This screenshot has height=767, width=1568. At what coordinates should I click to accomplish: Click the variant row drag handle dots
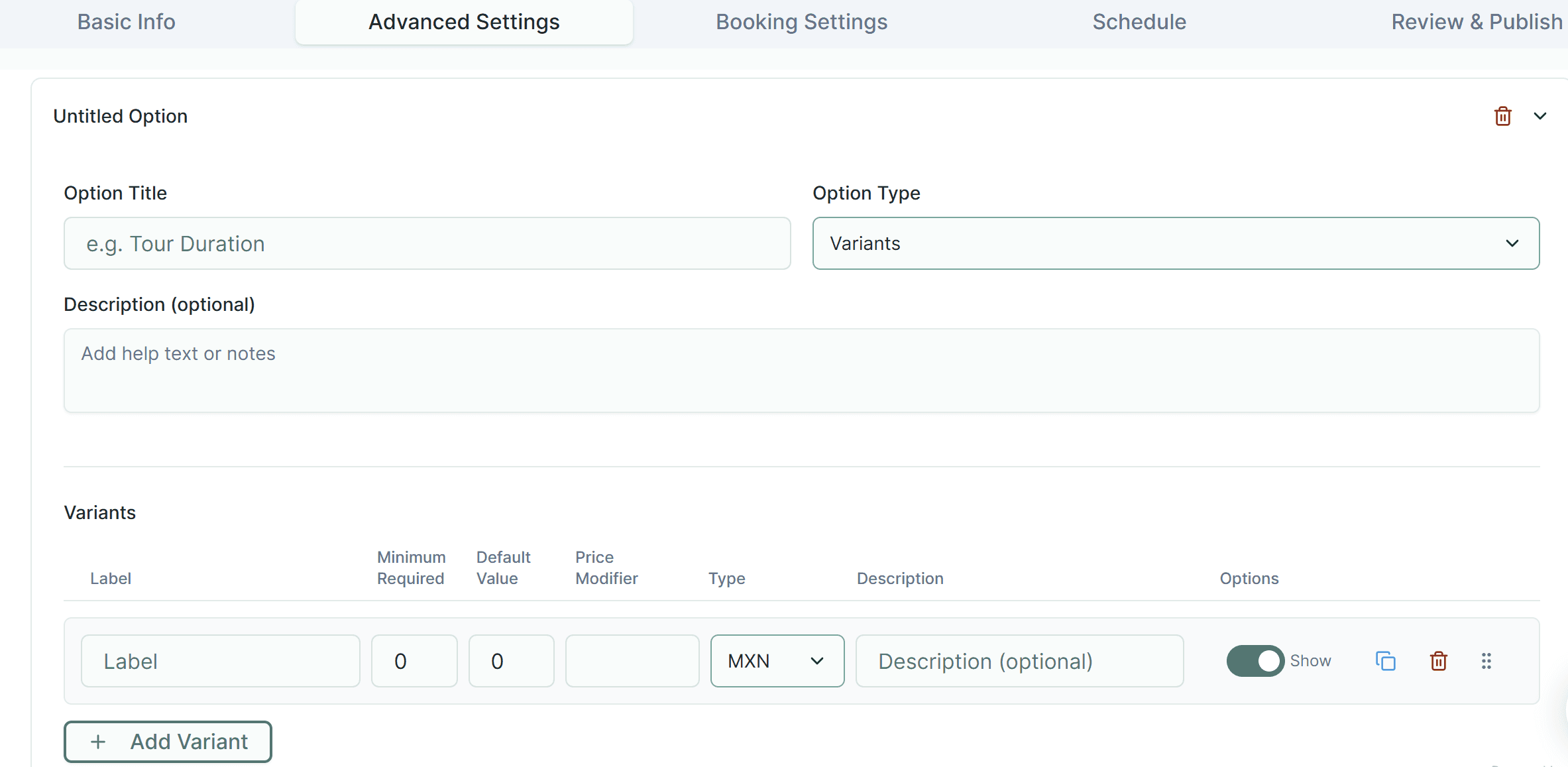1486,661
